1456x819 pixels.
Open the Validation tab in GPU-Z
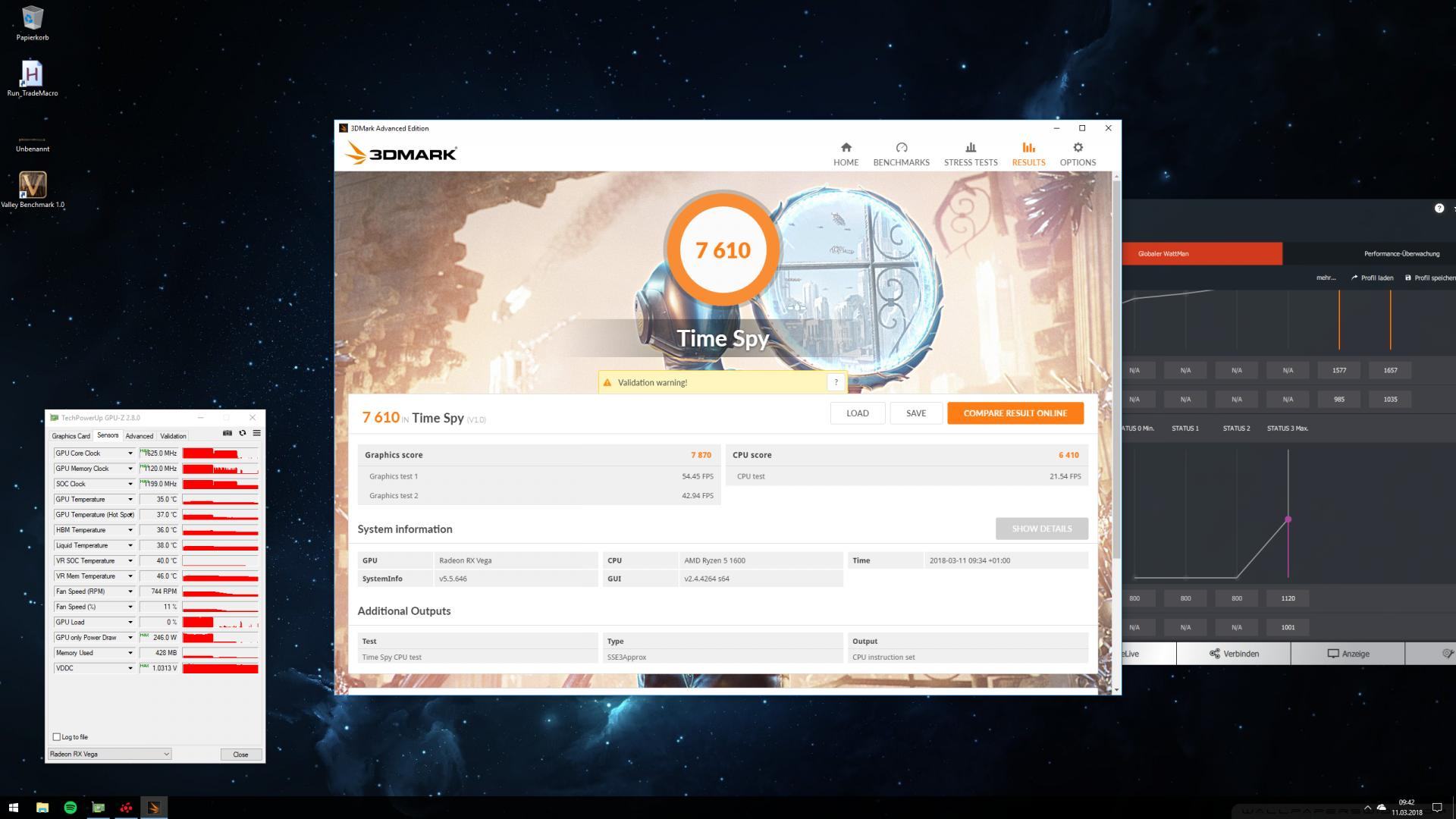click(x=173, y=436)
